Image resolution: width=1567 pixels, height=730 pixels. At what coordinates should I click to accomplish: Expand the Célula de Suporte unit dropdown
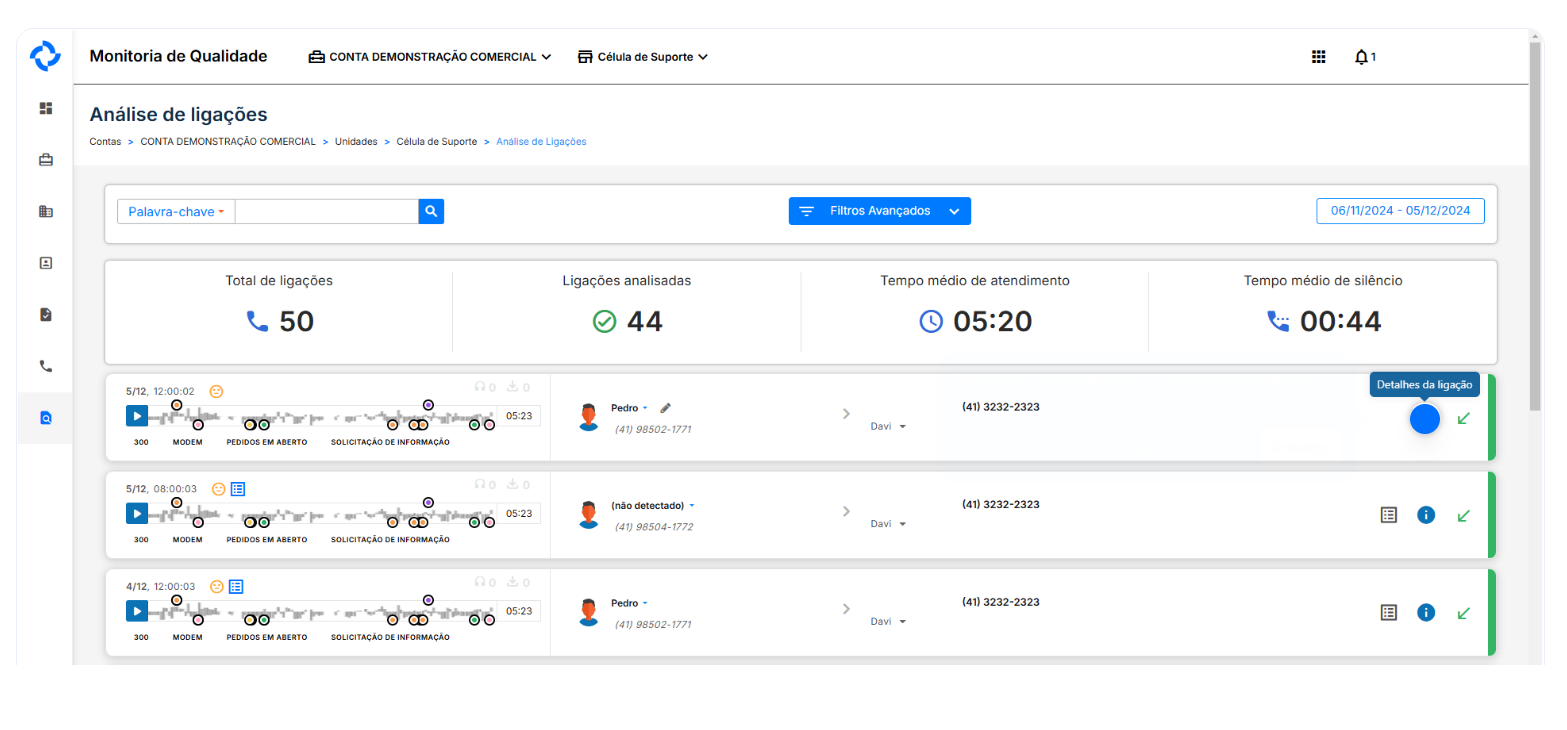tap(643, 57)
